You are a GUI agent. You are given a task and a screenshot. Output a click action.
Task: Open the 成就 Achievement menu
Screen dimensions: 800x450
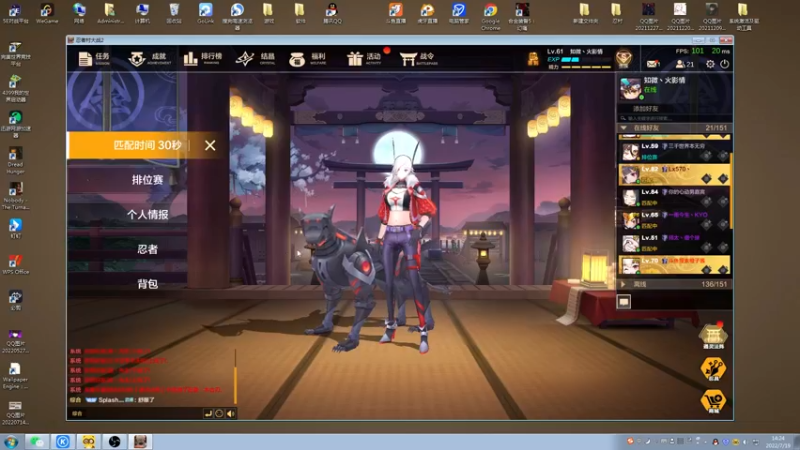point(149,59)
